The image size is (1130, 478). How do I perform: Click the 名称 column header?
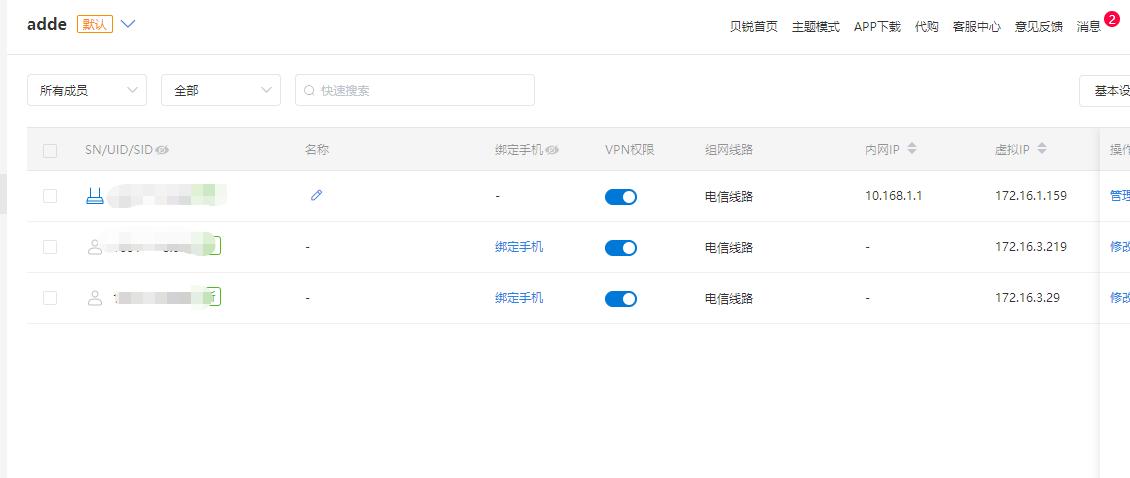(317, 150)
